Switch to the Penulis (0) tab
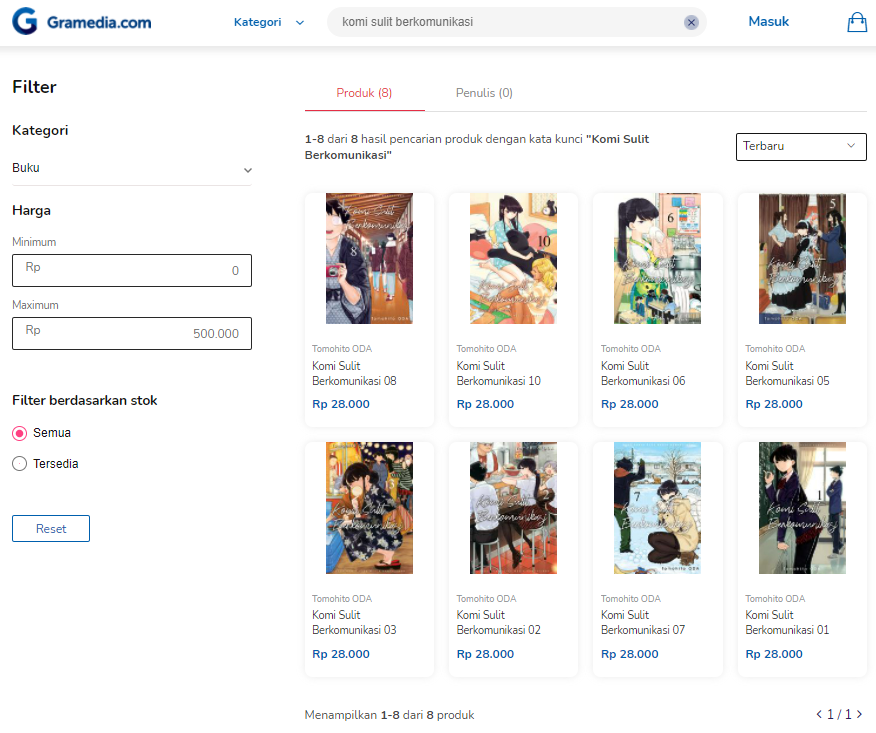This screenshot has width=876, height=733. tap(484, 93)
